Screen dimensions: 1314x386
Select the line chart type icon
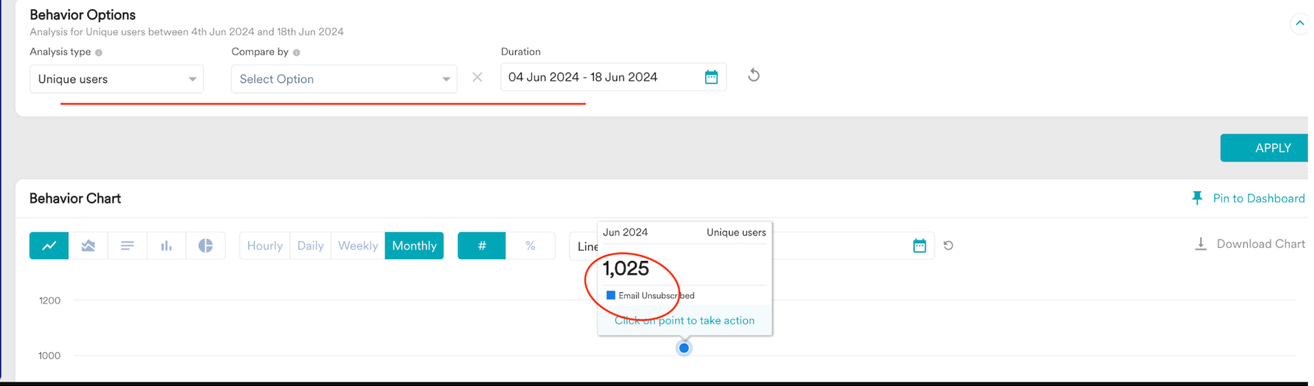(x=49, y=245)
